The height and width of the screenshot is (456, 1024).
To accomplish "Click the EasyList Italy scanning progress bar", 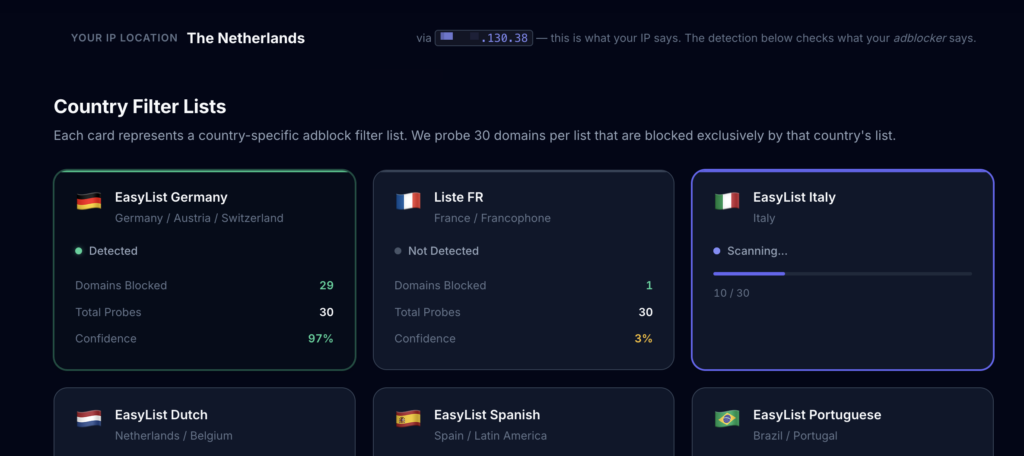I will pyautogui.click(x=841, y=273).
